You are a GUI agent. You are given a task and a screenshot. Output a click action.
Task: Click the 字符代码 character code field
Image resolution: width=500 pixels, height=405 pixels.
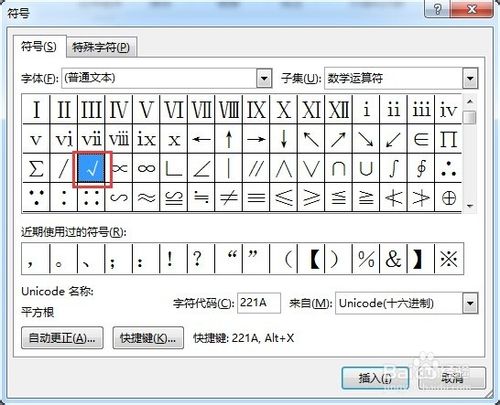[259, 303]
